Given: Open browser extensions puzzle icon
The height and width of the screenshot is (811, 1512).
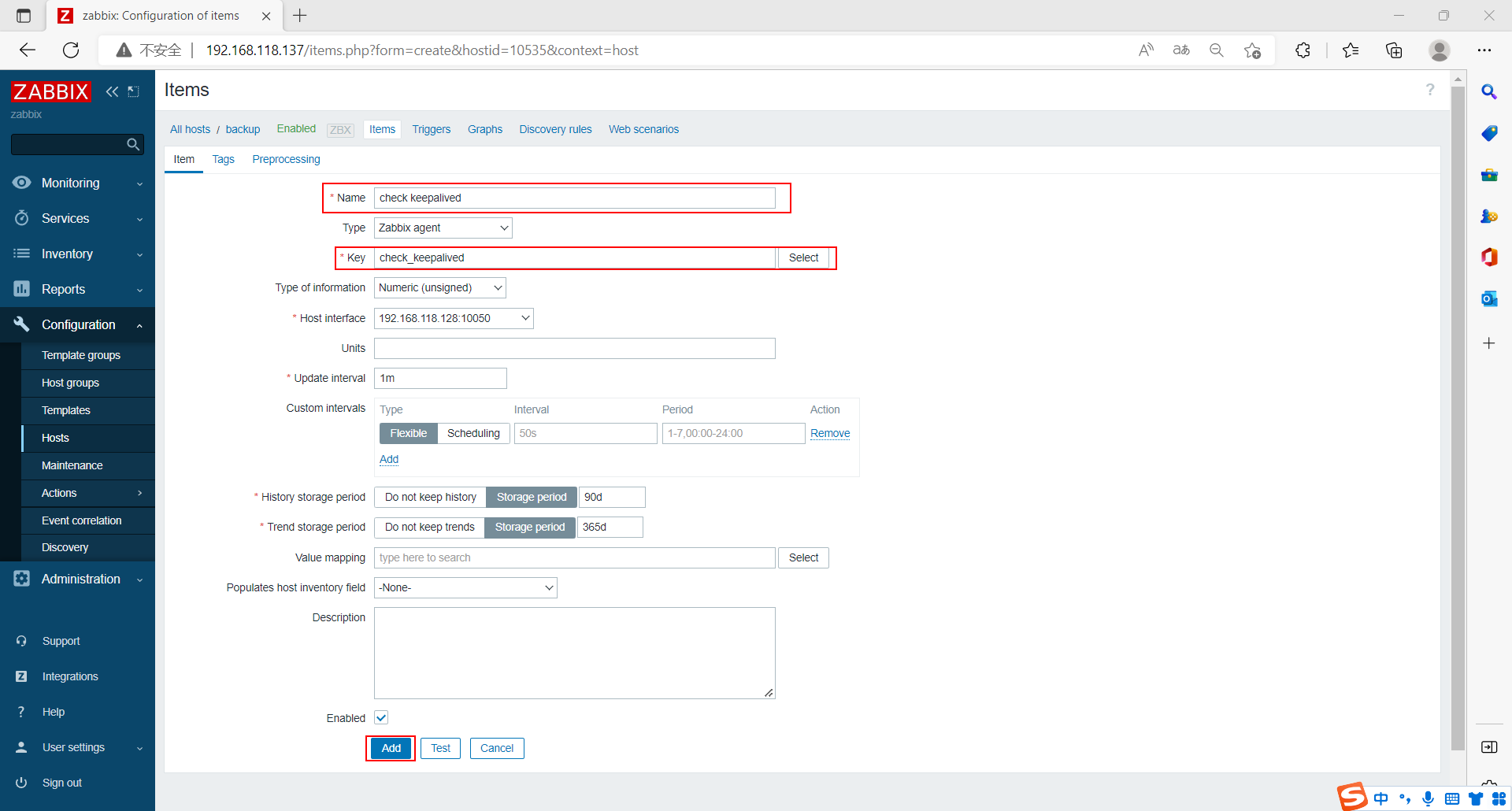Looking at the screenshot, I should 1303,50.
